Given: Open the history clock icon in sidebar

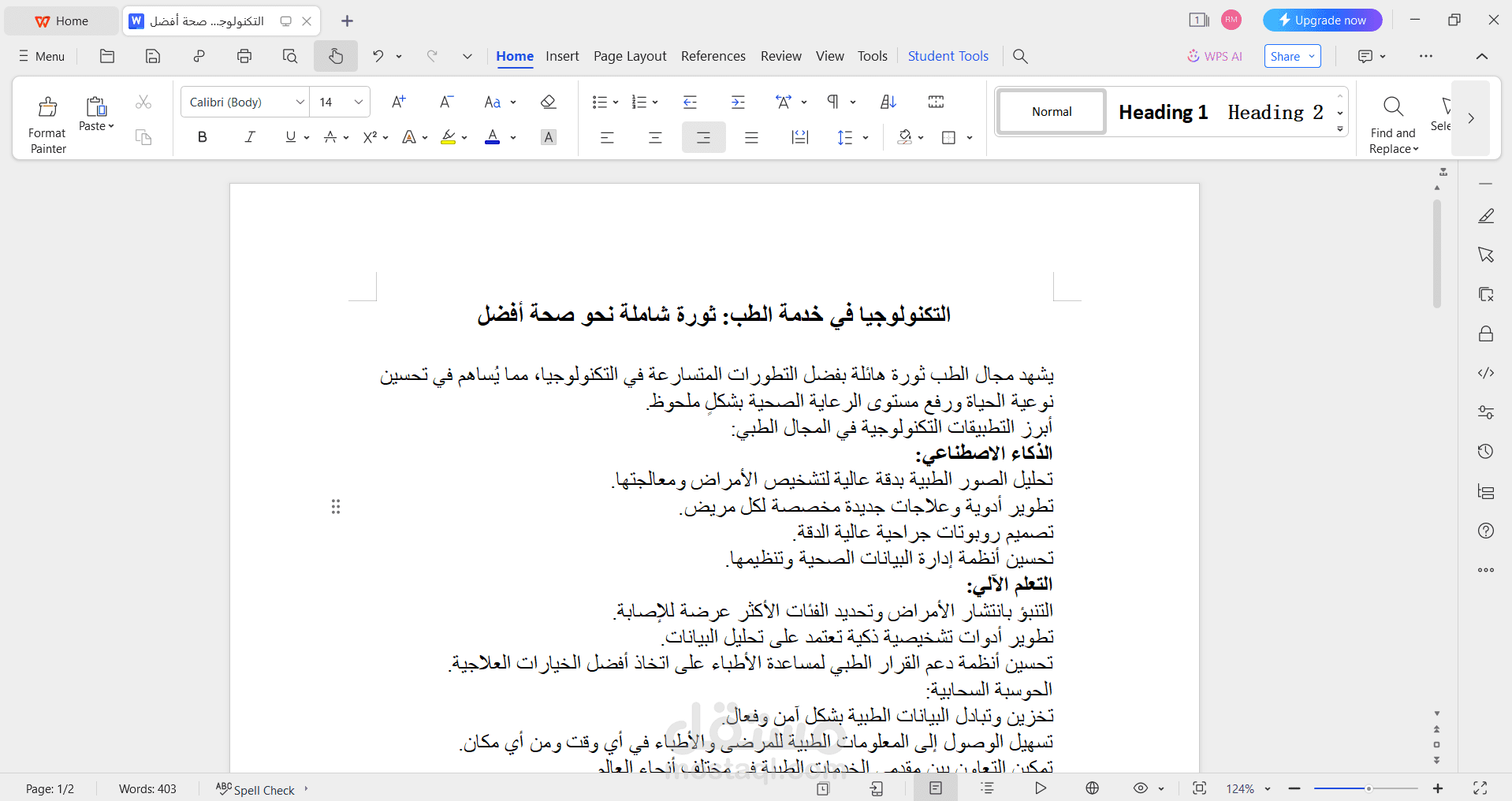Looking at the screenshot, I should coord(1486,451).
